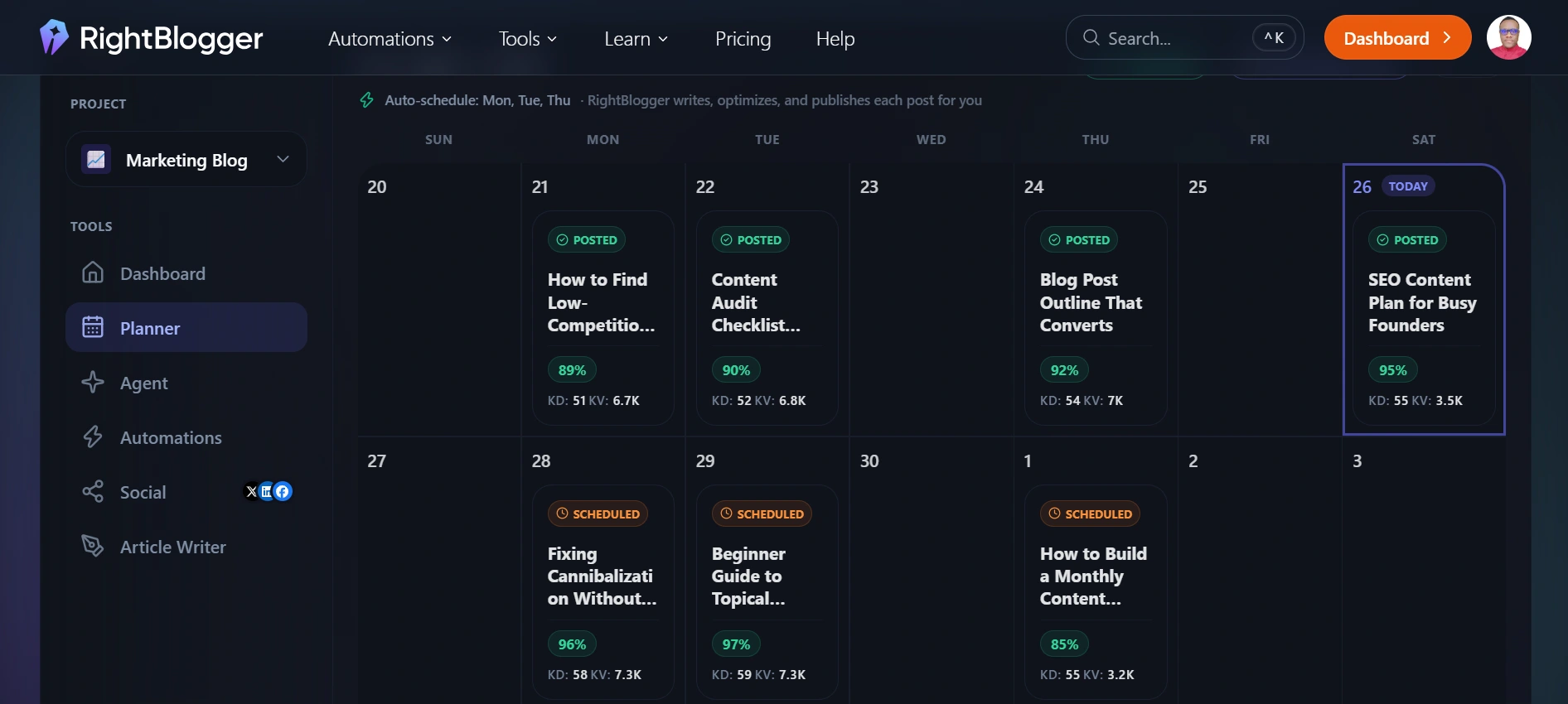
Task: Open the Content Audit Checklist post card
Action: click(767, 318)
